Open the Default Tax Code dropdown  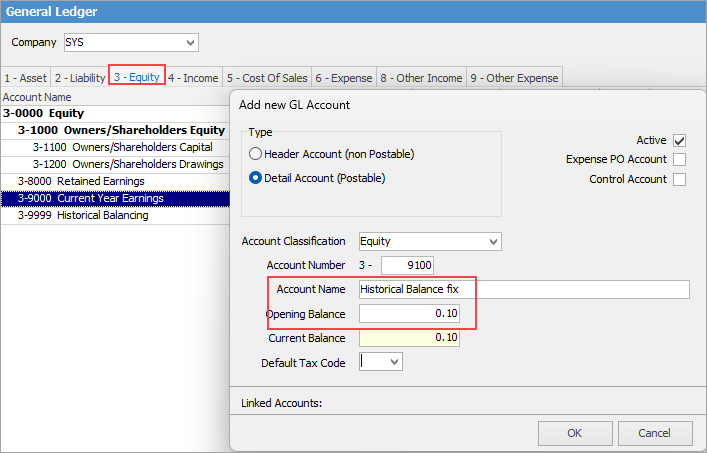[x=393, y=362]
